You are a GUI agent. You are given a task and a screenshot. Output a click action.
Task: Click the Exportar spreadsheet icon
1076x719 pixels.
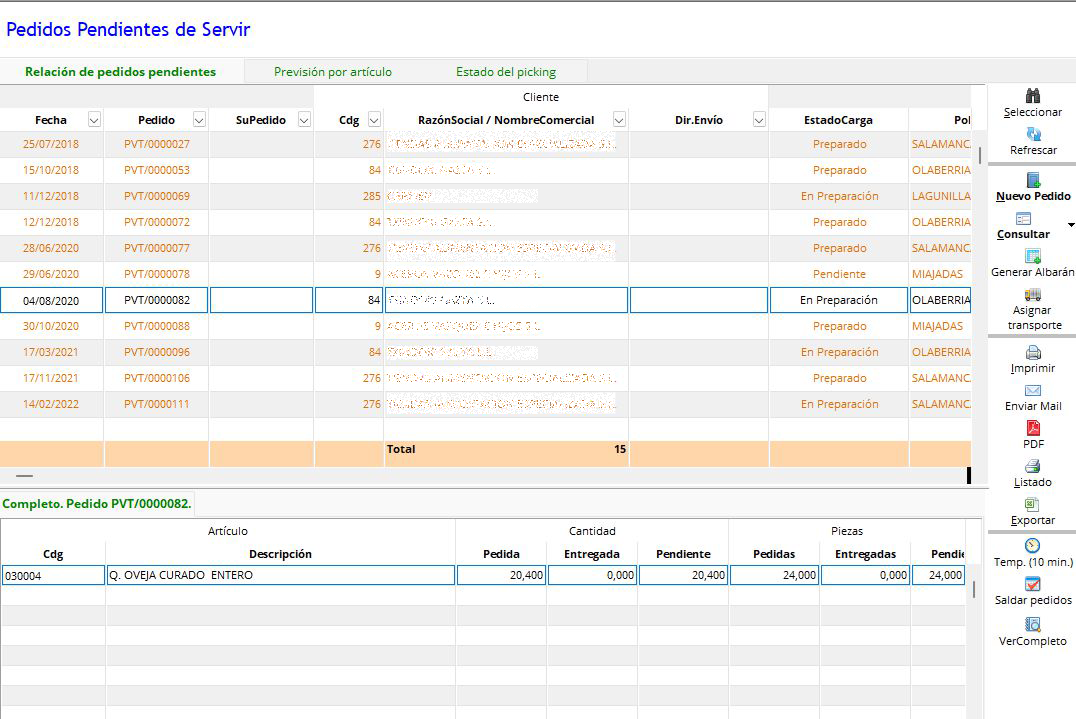tap(1033, 505)
